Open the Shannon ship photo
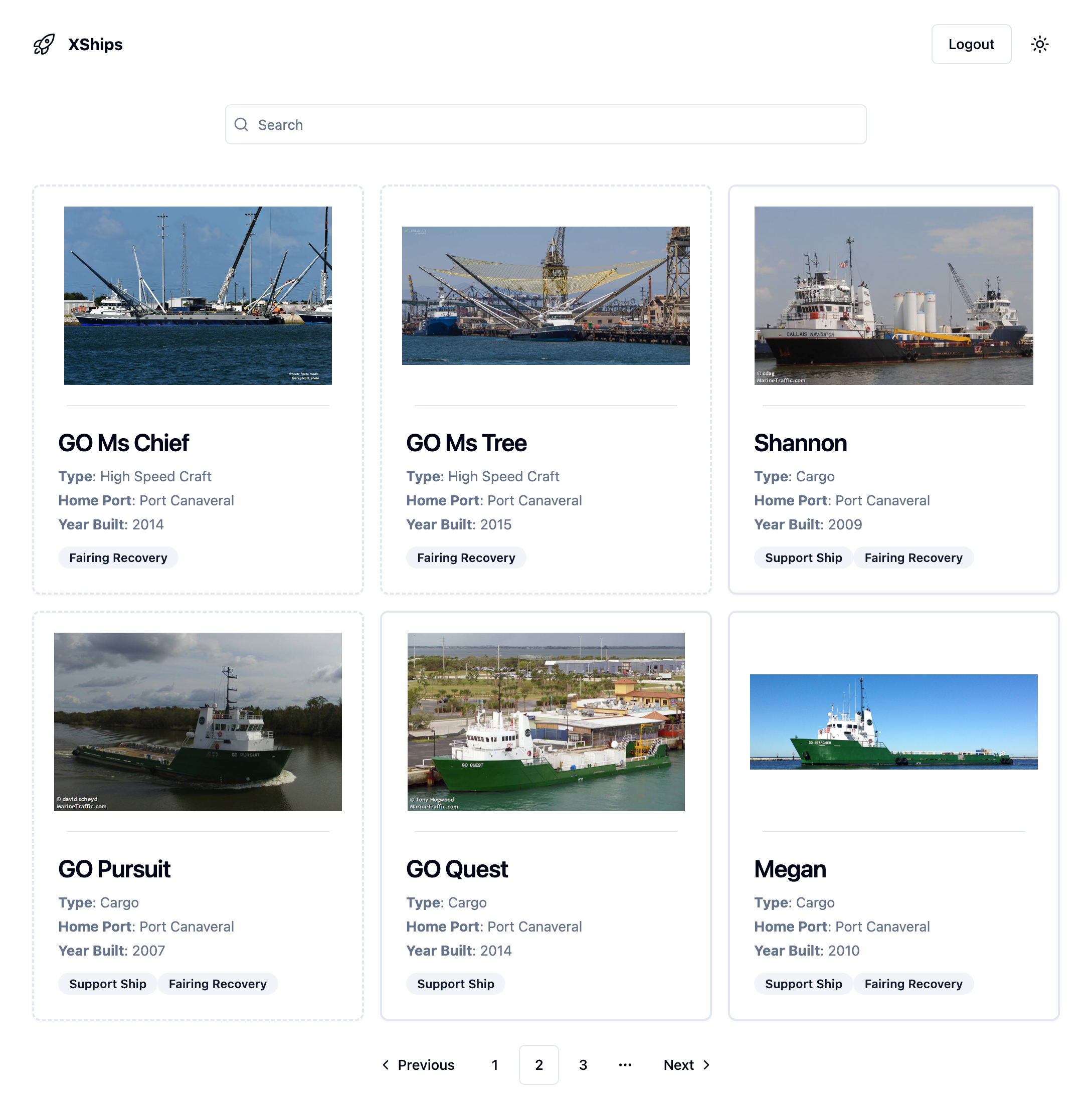Viewport: 1092px width, 1109px height. click(x=893, y=295)
